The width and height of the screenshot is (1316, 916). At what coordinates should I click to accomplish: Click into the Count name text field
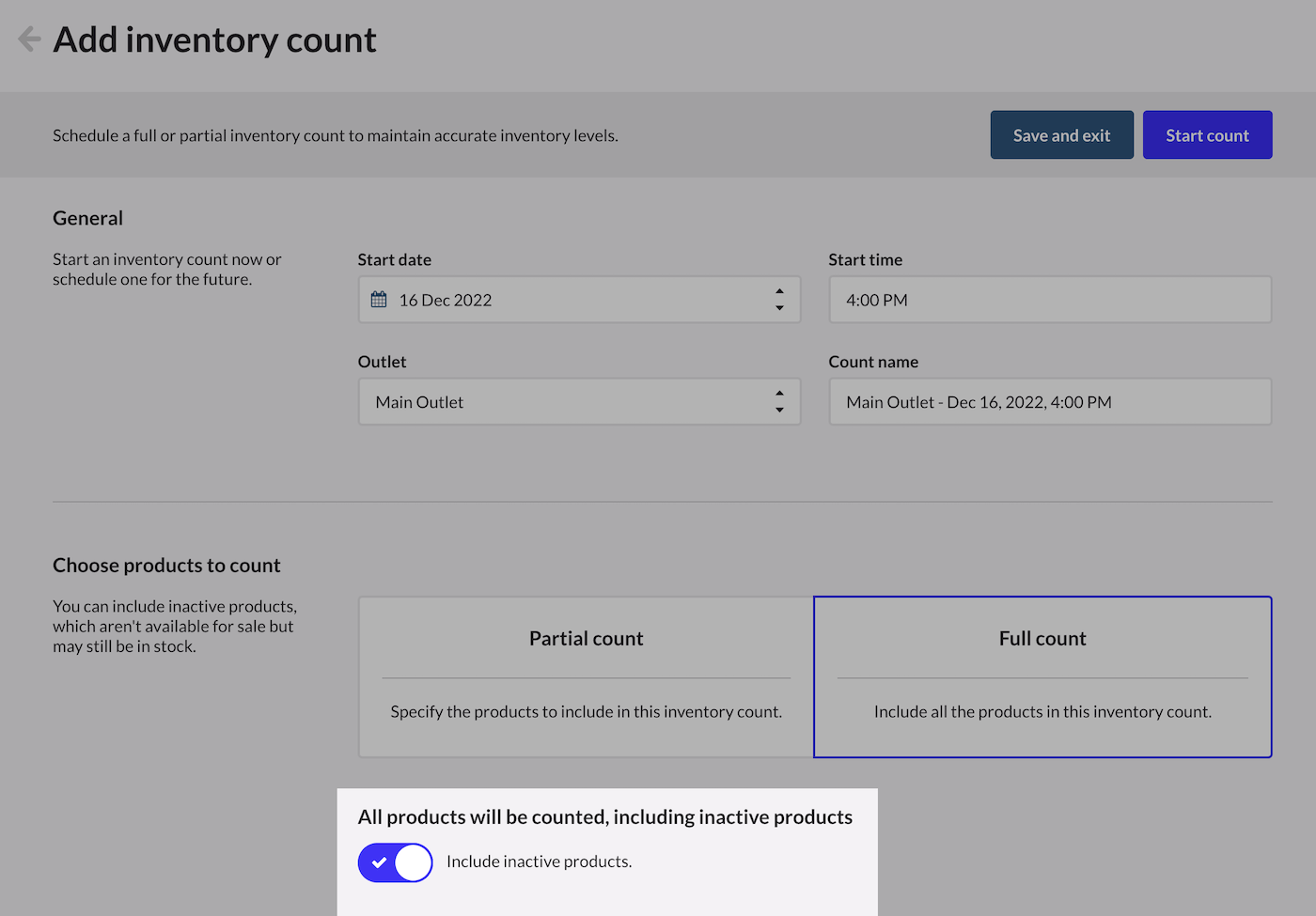pos(1049,402)
